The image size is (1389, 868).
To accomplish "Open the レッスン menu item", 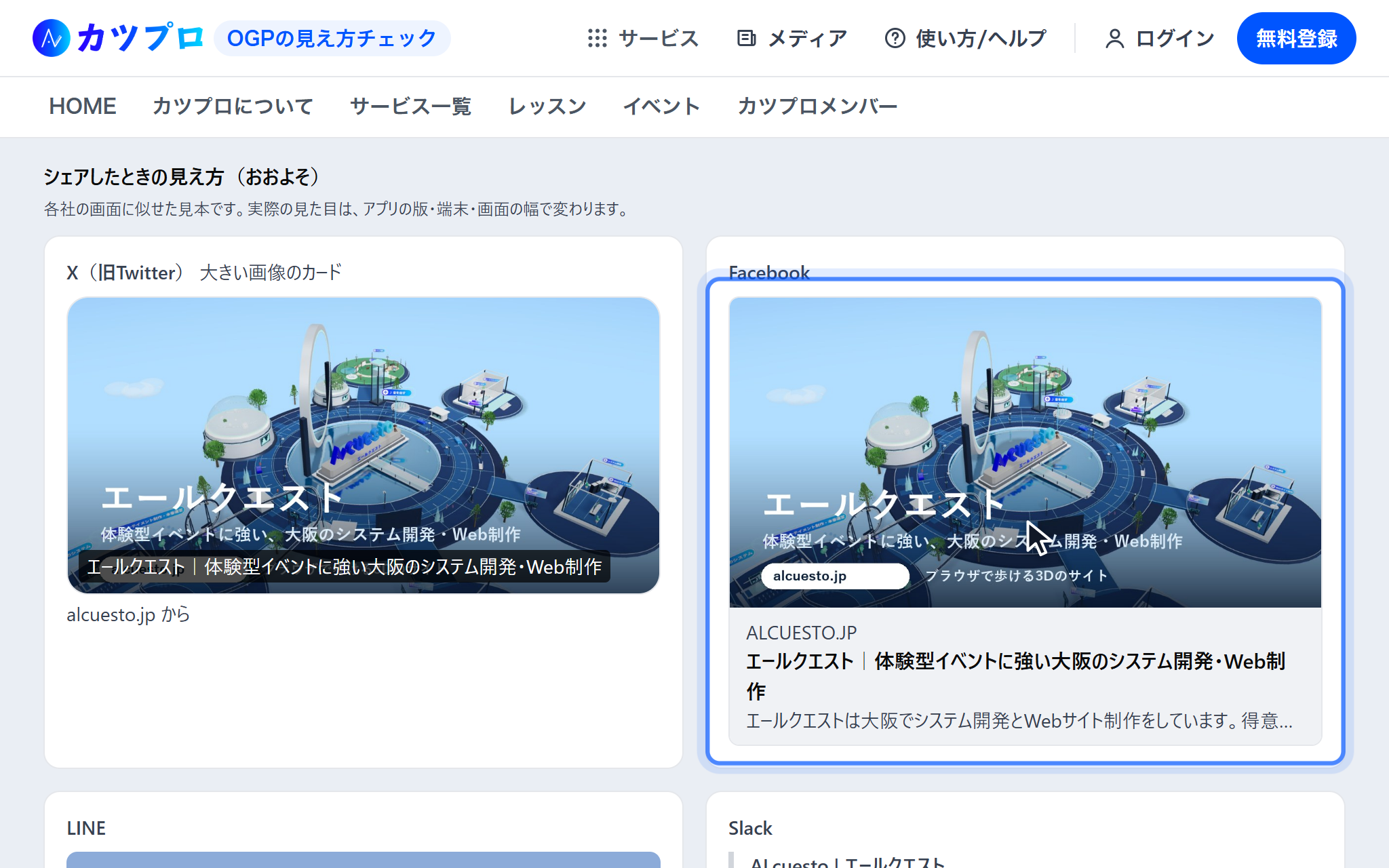I will (x=547, y=106).
